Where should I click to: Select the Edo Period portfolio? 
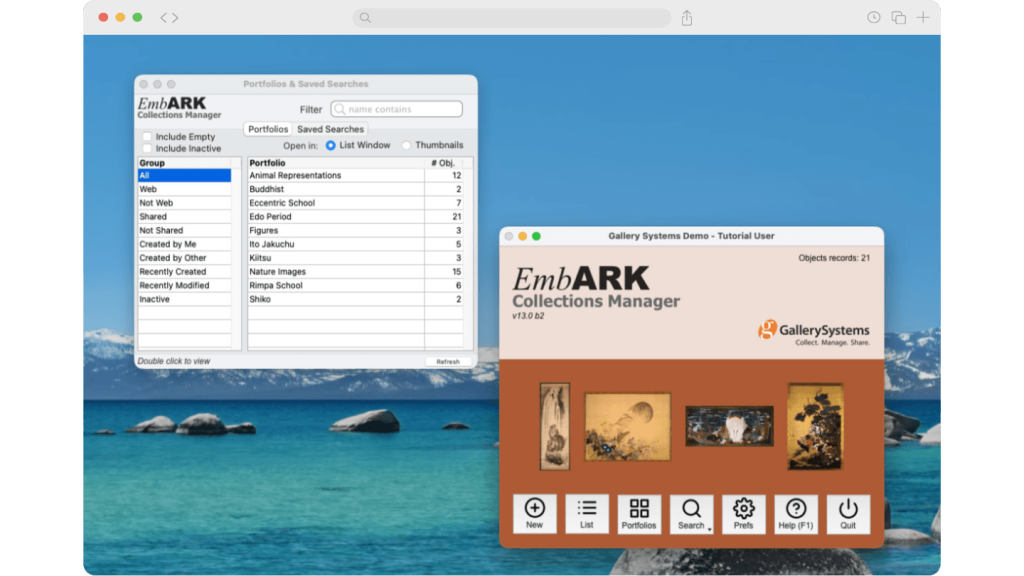pos(355,217)
